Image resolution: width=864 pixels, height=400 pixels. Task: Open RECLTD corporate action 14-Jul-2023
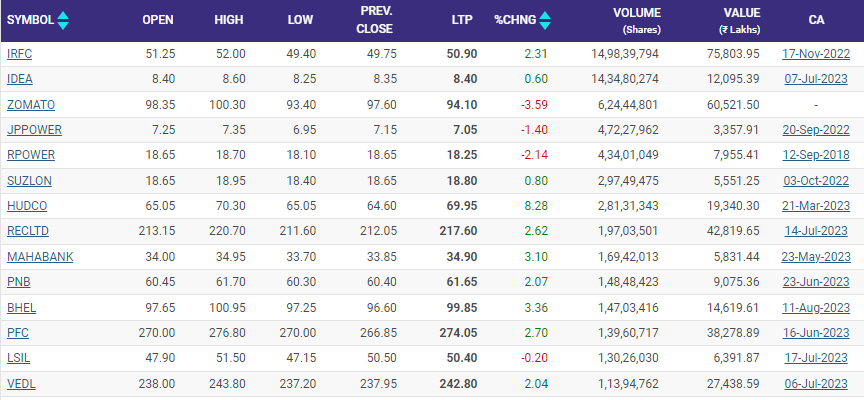[816, 231]
